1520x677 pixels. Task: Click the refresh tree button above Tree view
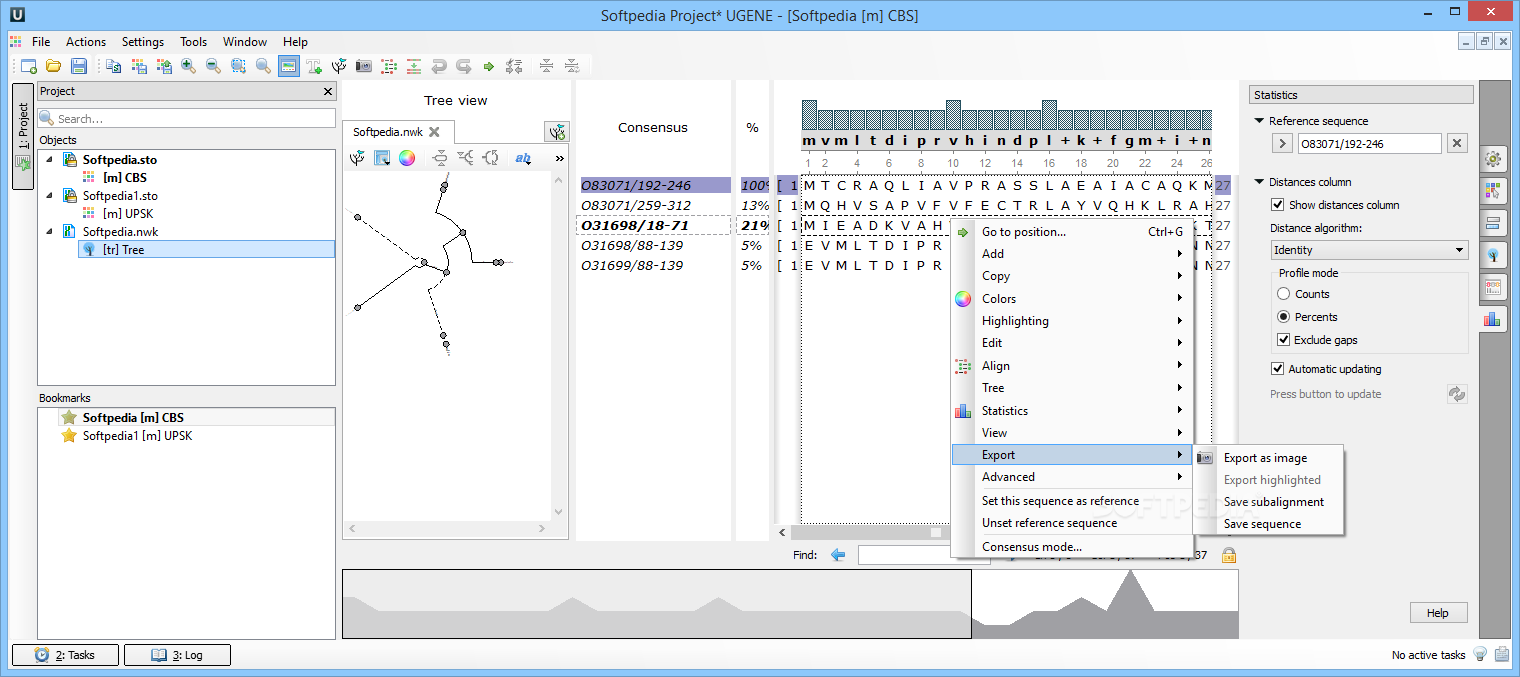pyautogui.click(x=557, y=131)
